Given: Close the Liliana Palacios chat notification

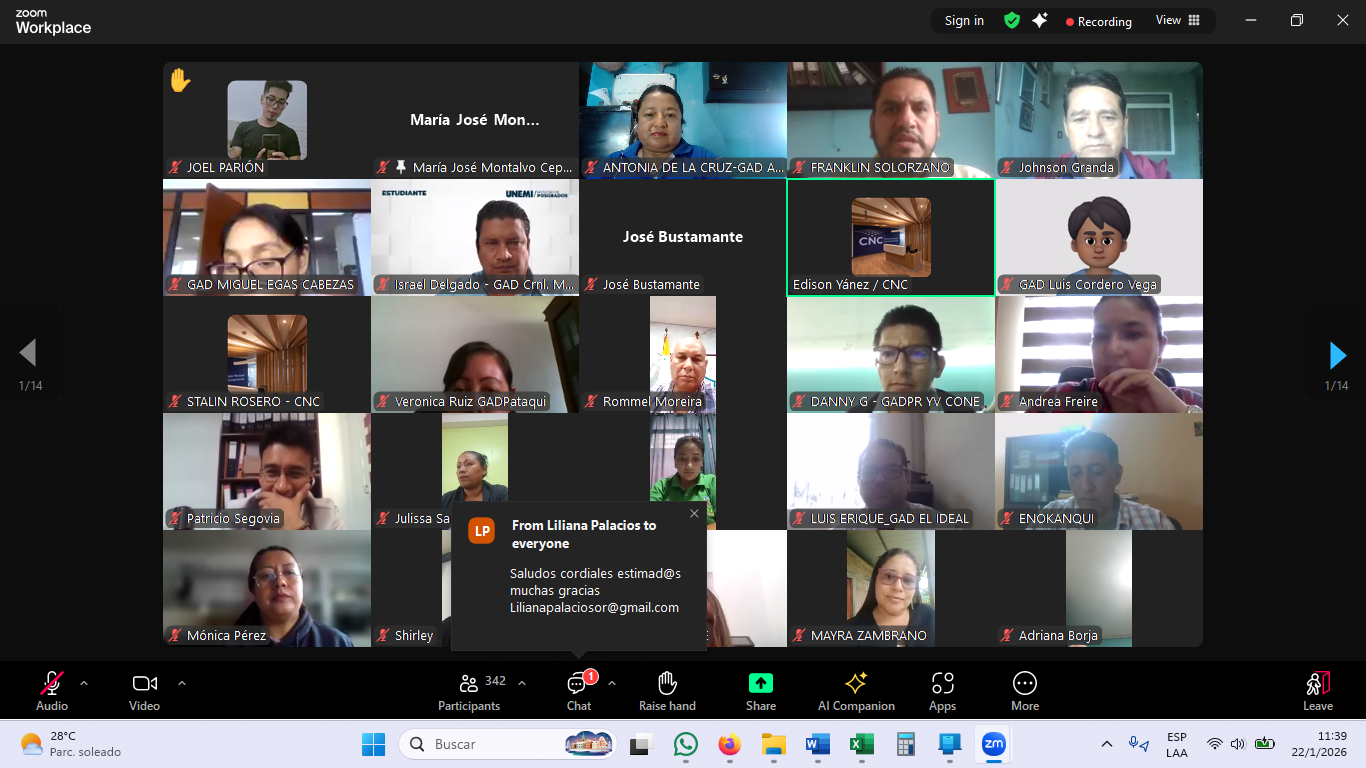Looking at the screenshot, I should [694, 514].
